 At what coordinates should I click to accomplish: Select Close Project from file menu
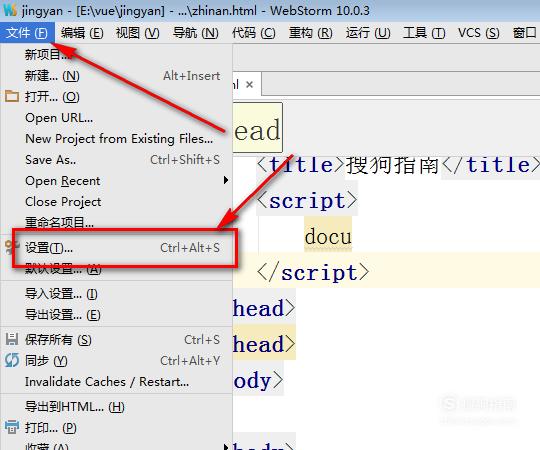[x=63, y=201]
